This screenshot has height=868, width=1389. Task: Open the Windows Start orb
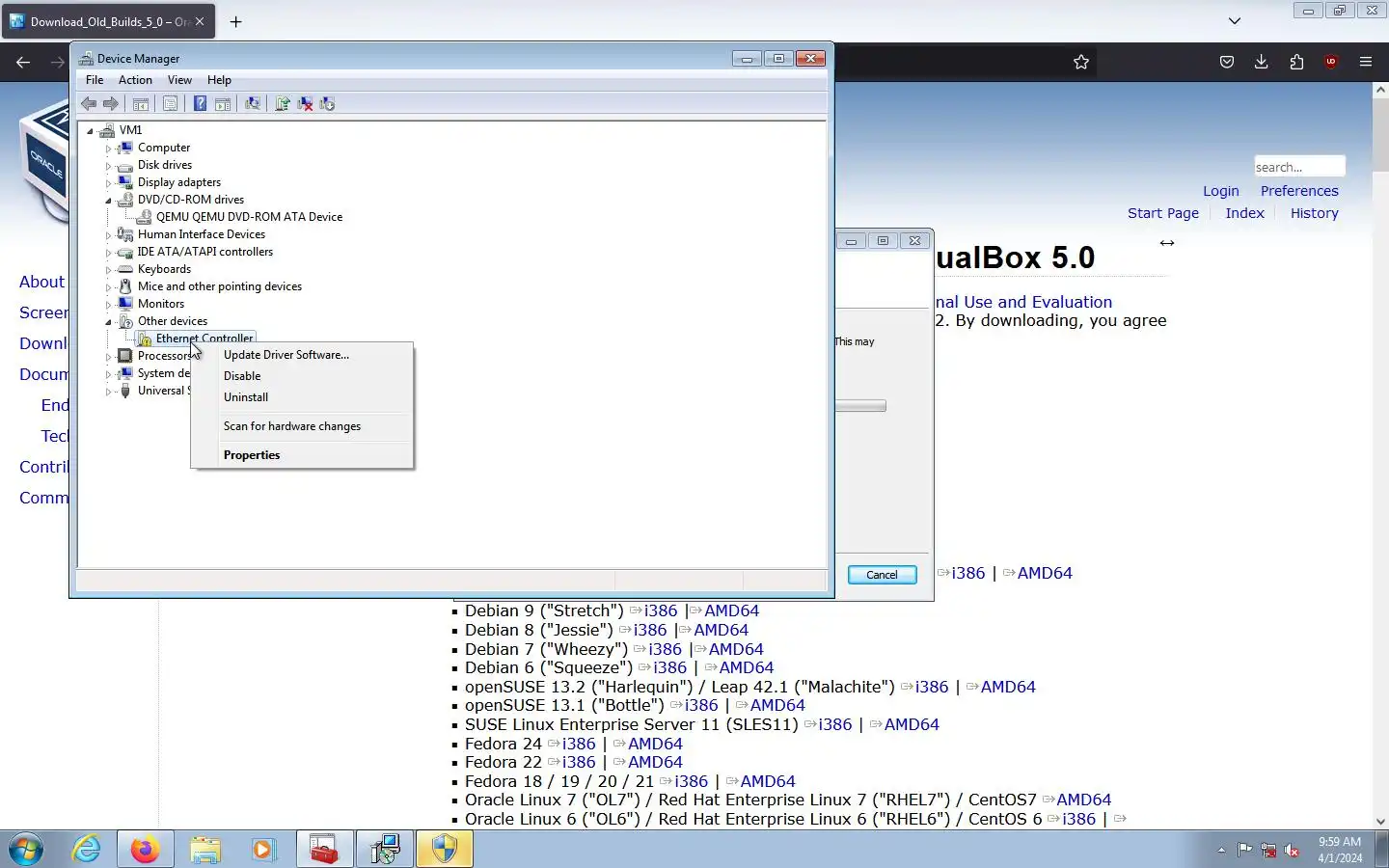pos(26,850)
